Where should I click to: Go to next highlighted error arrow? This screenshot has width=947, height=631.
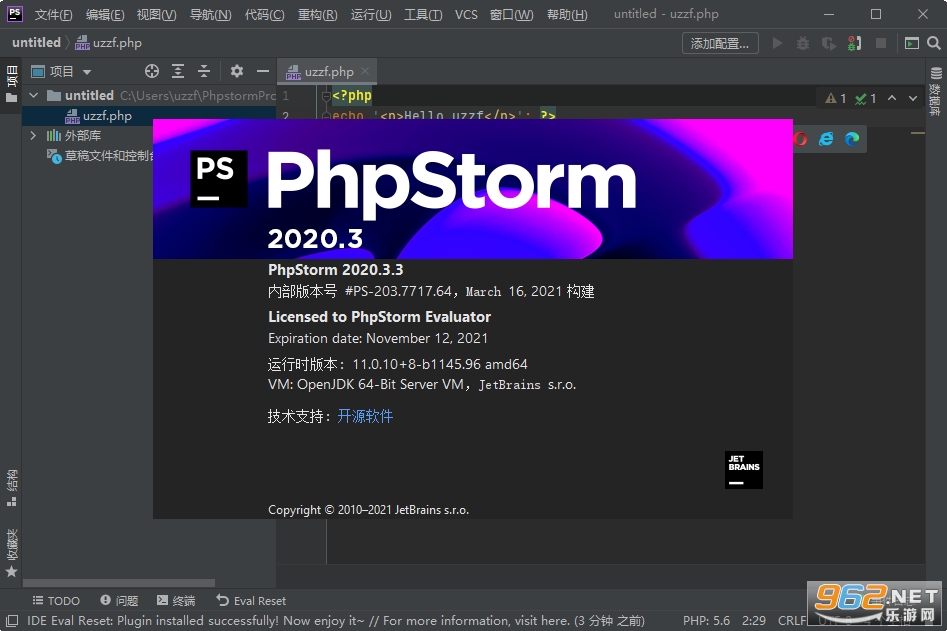coord(913,98)
